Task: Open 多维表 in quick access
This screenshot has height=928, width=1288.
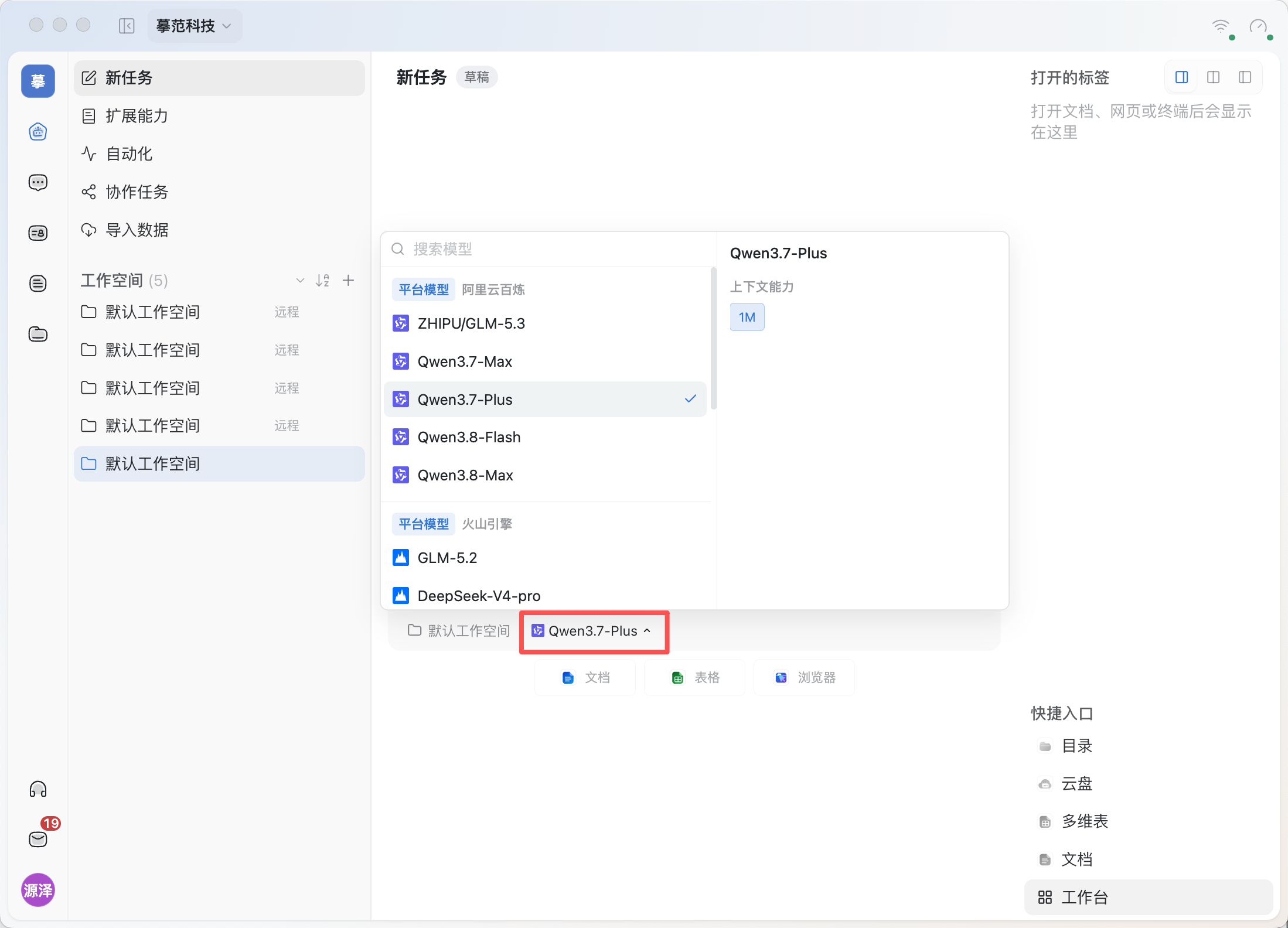Action: [1149, 822]
